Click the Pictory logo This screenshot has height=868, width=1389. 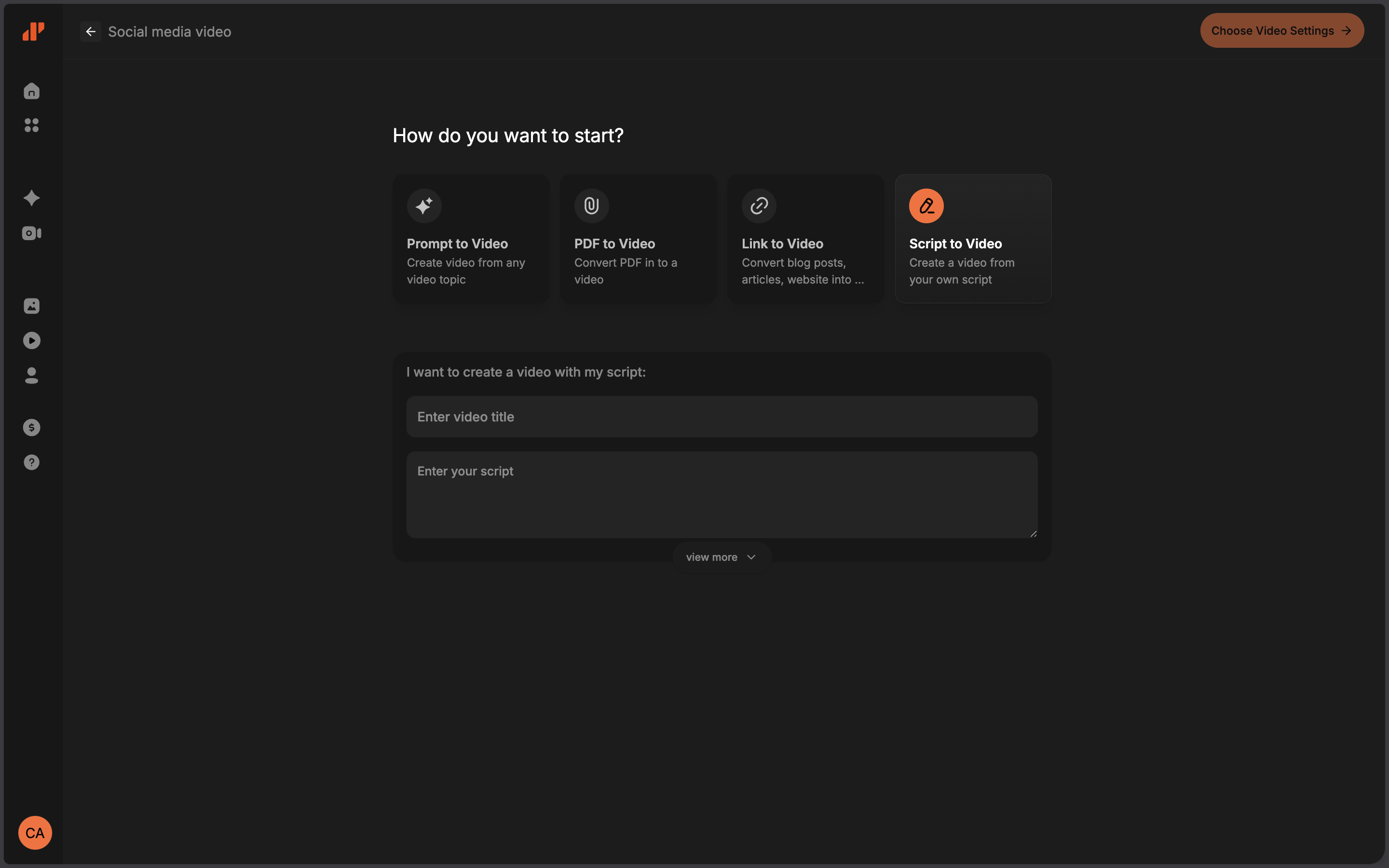[33, 31]
